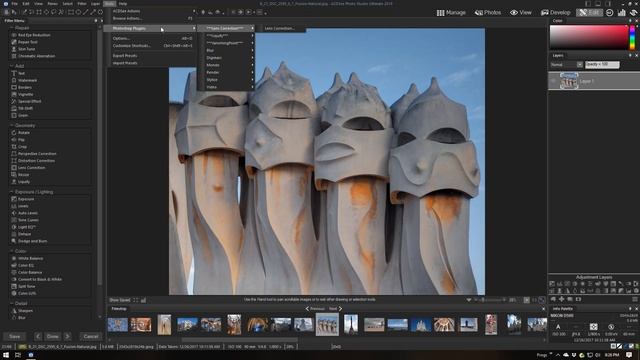Collapse the Detail filter group
Viewport: 640px width, 360px height.
11,304
